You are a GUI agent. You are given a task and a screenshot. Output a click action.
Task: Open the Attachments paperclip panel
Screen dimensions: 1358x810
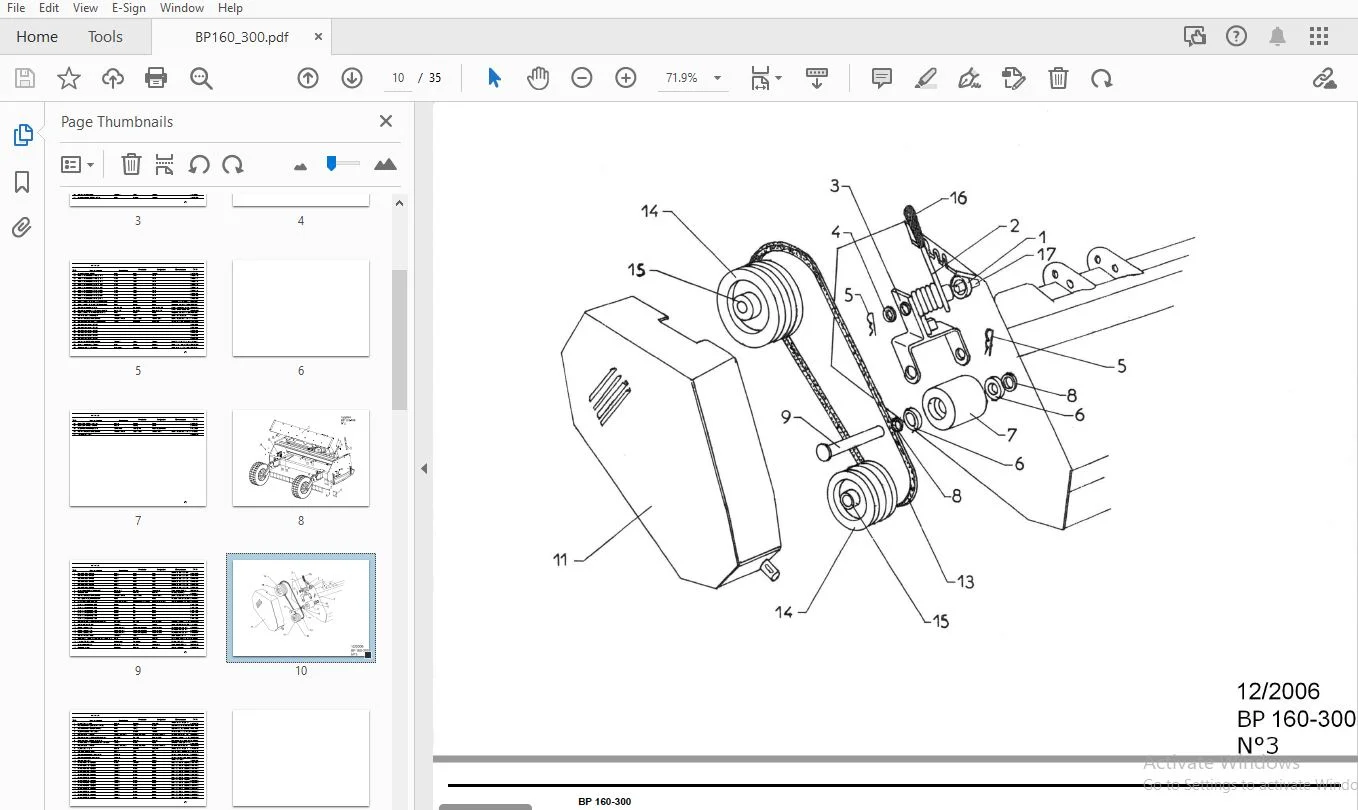click(22, 228)
